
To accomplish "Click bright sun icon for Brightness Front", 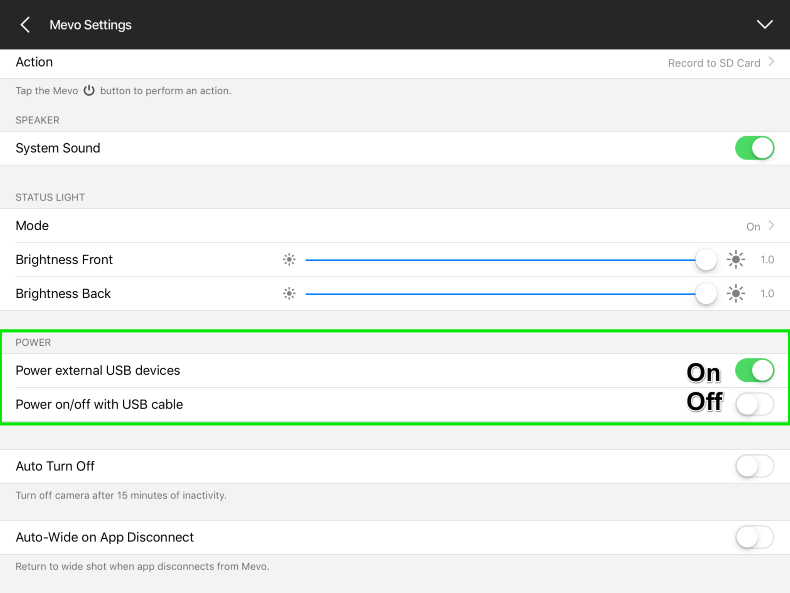I will tap(736, 260).
